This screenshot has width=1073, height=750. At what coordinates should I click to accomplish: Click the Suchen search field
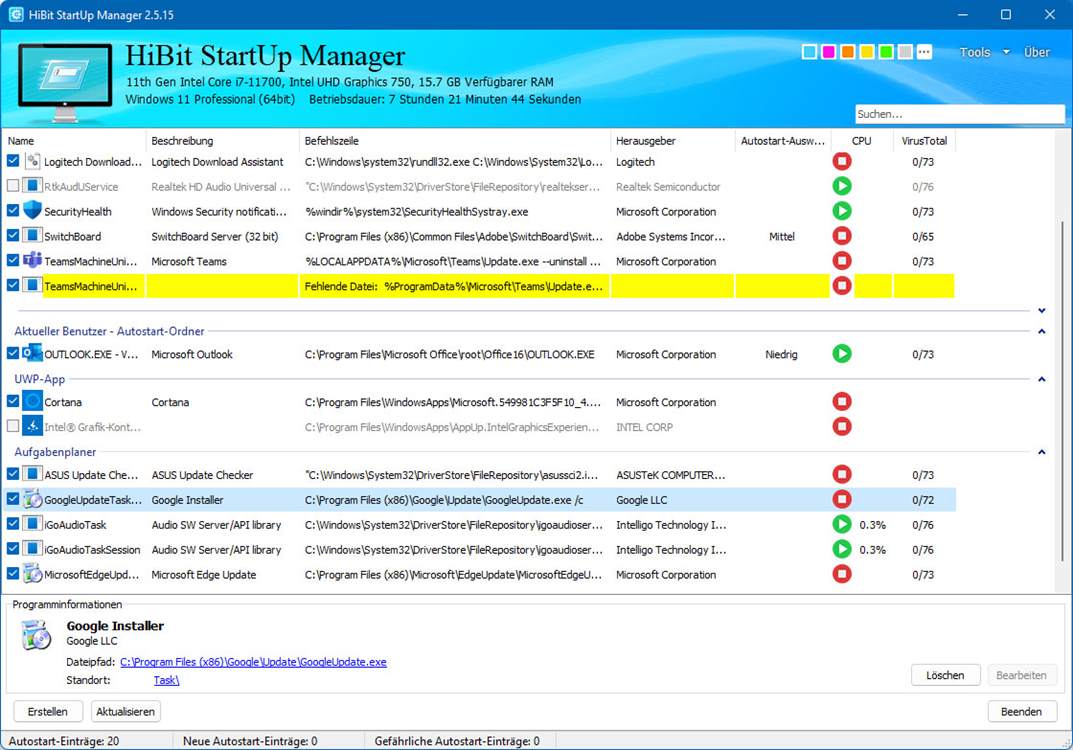(959, 114)
